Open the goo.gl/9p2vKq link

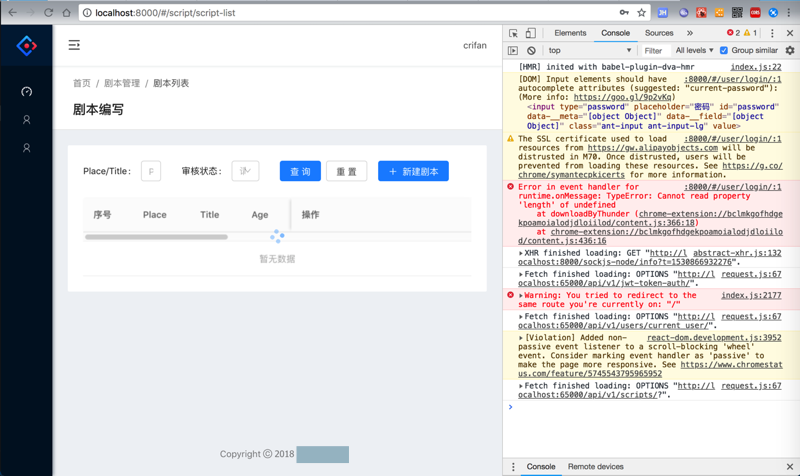(622, 97)
